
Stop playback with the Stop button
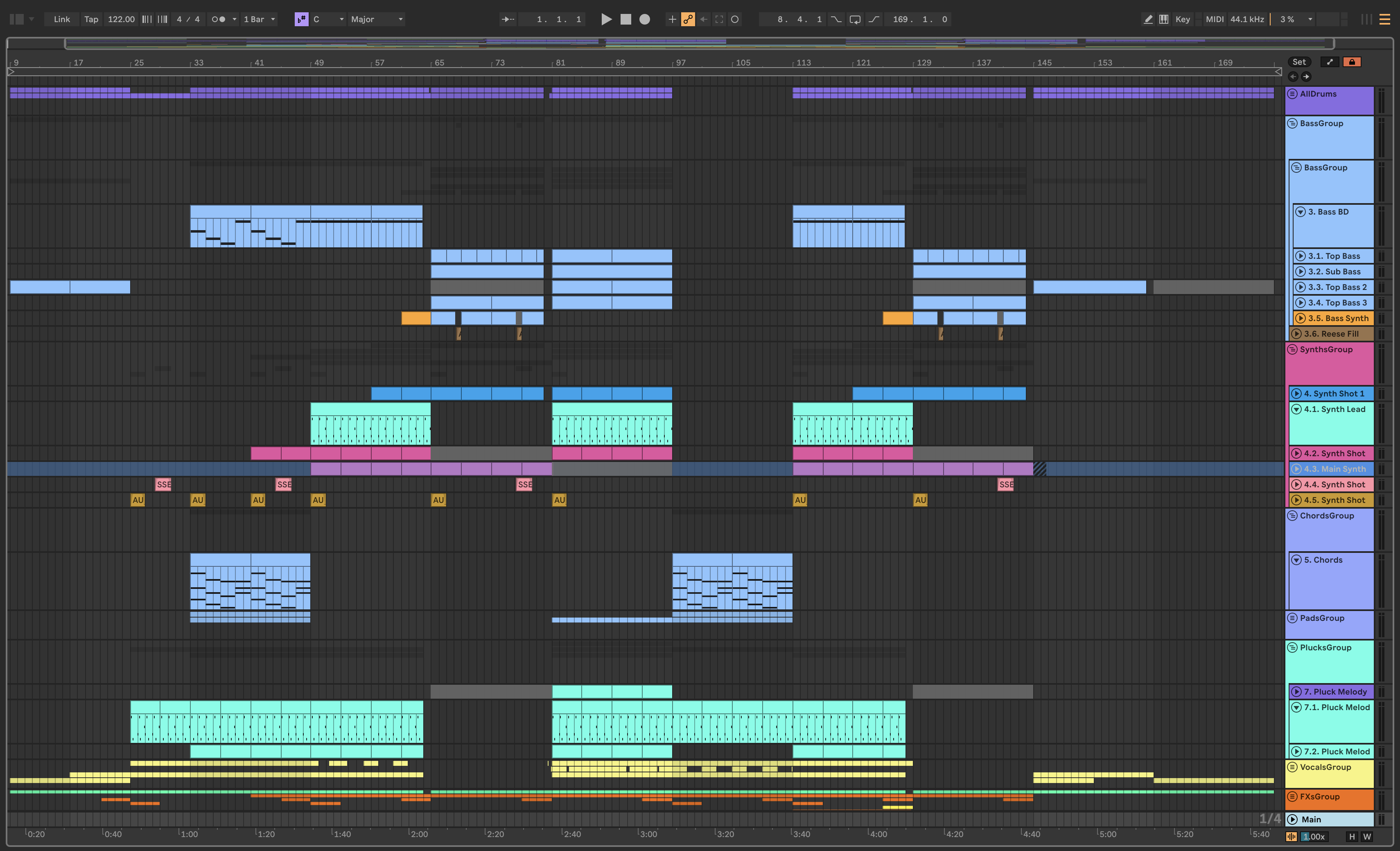(x=625, y=19)
